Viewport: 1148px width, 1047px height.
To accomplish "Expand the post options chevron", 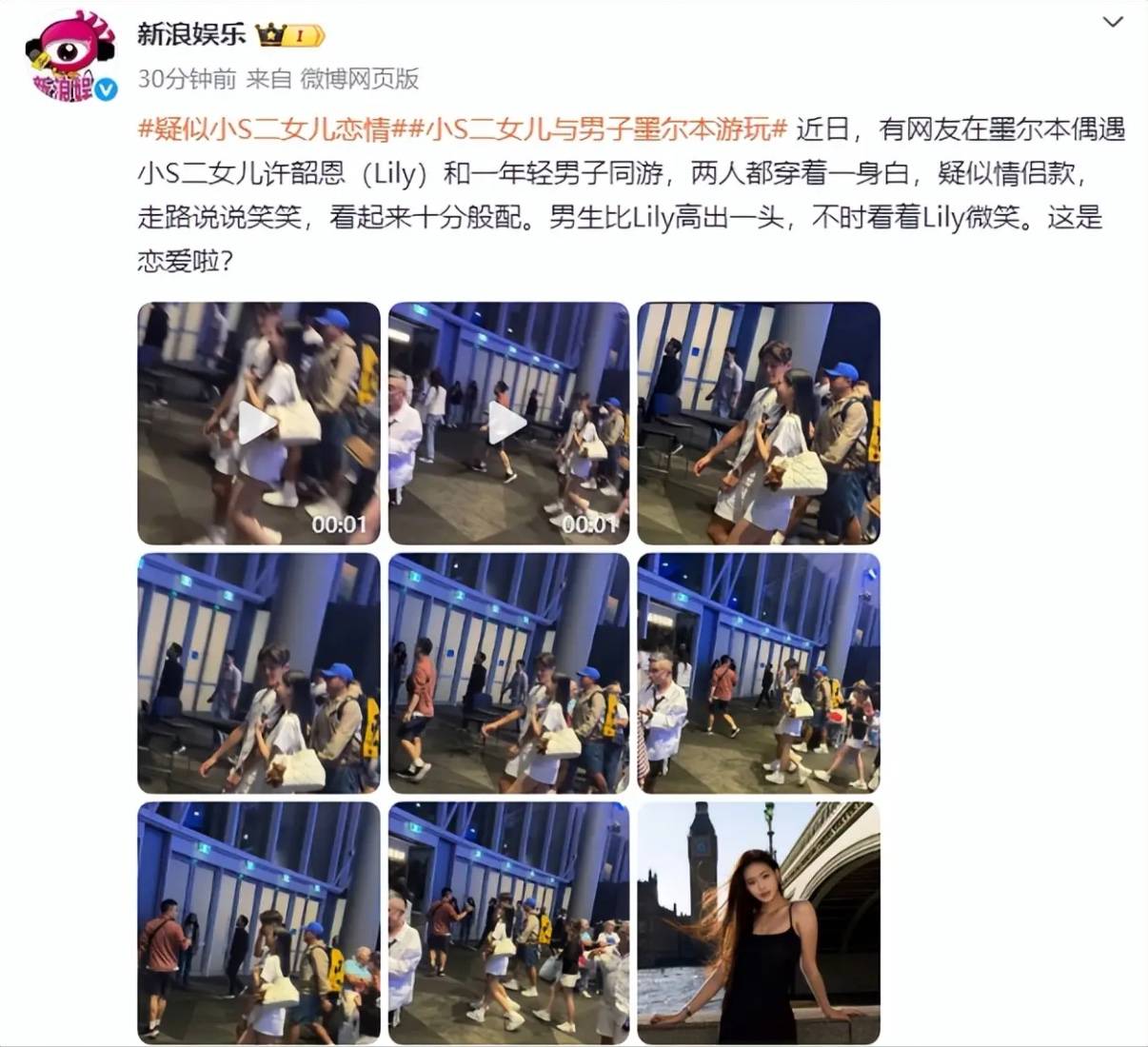I will pos(1113,22).
